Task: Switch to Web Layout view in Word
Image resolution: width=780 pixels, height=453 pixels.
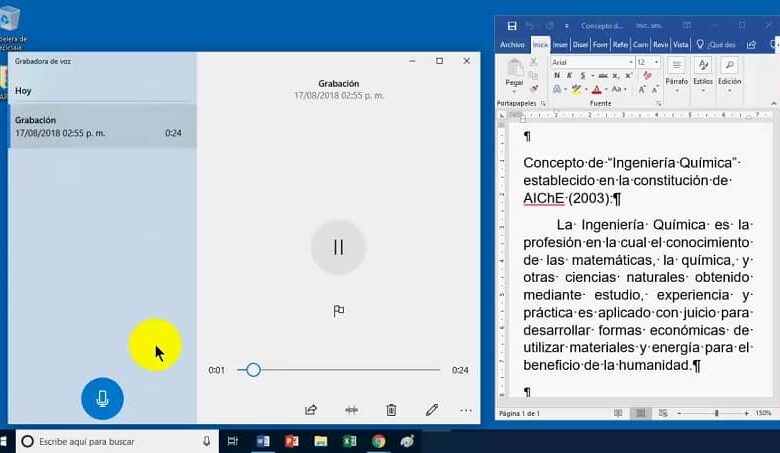Action: click(x=663, y=413)
